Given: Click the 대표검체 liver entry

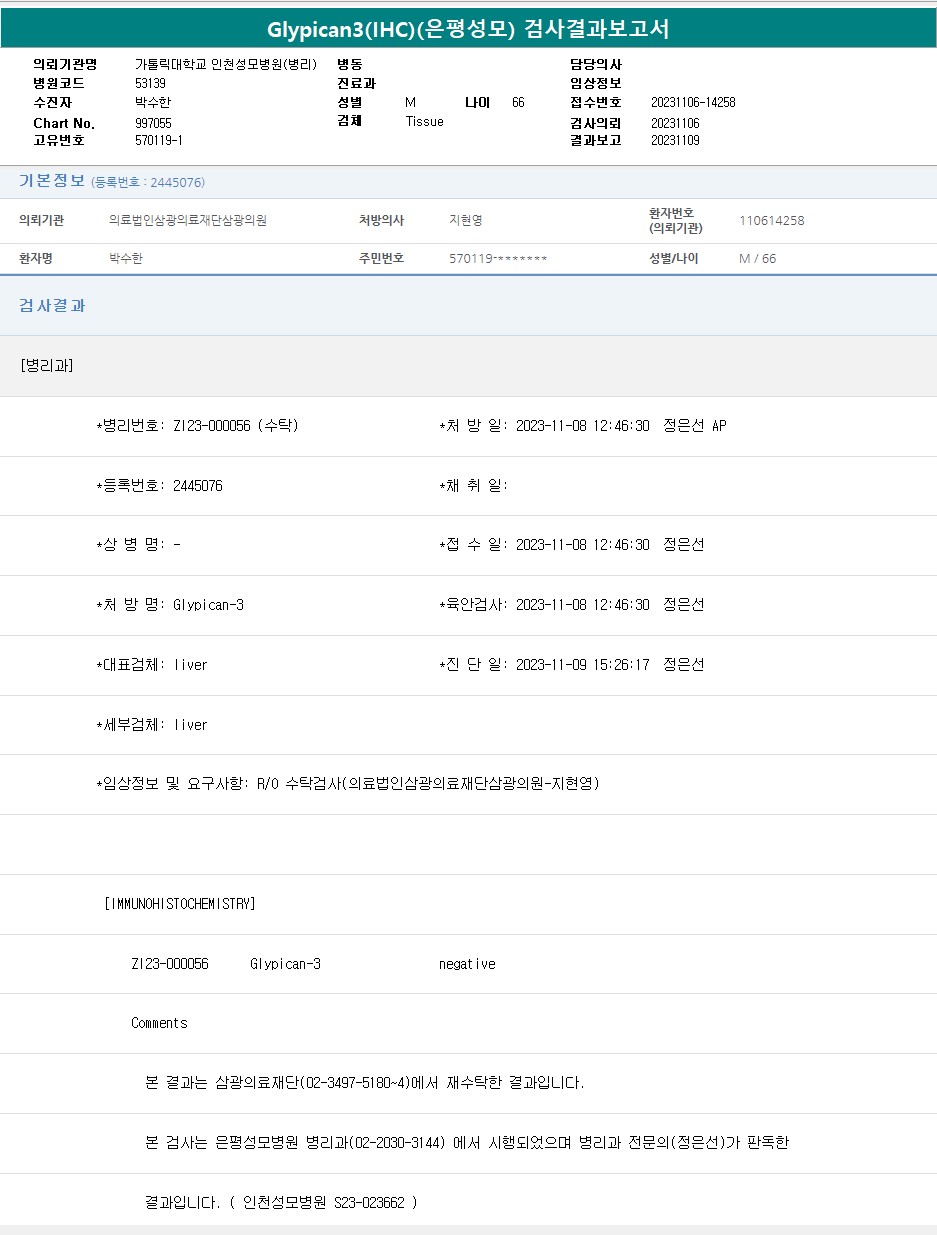Looking at the screenshot, I should (152, 665).
